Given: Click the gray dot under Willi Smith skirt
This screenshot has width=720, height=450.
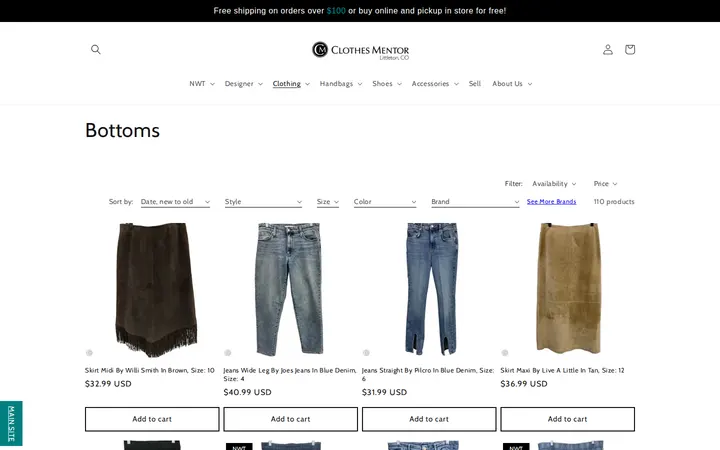Looking at the screenshot, I should click(89, 353).
